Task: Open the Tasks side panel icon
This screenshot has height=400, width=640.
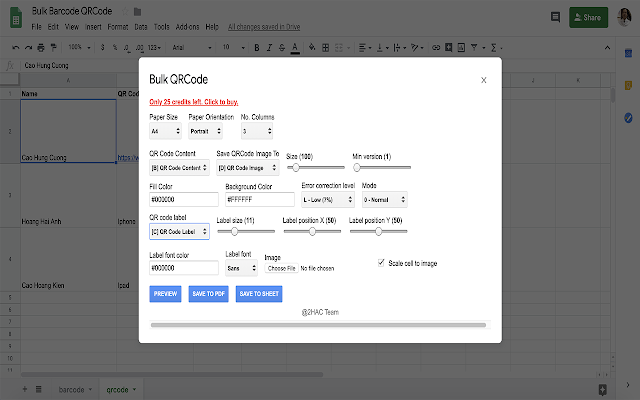Action: (x=628, y=118)
